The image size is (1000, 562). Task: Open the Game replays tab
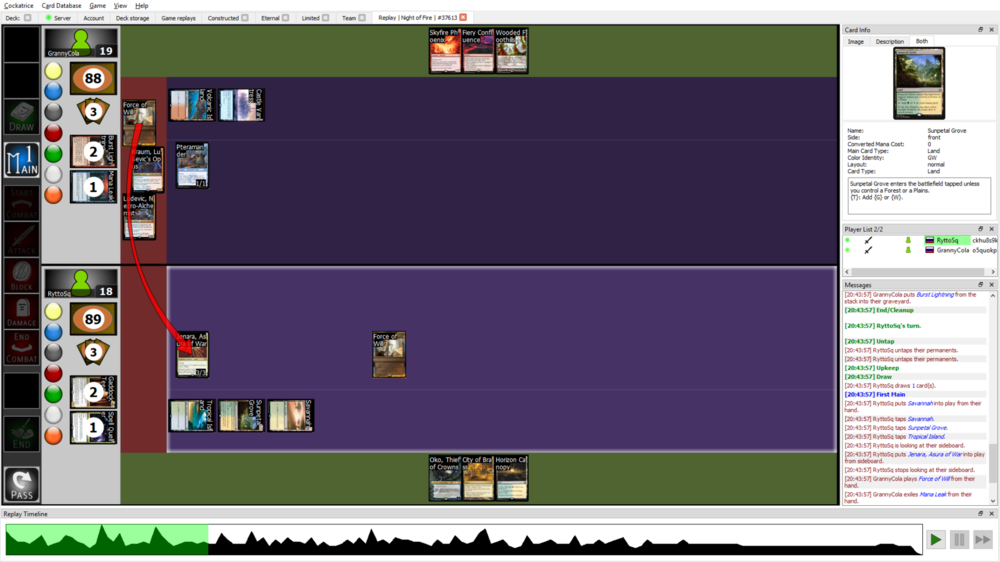click(178, 18)
